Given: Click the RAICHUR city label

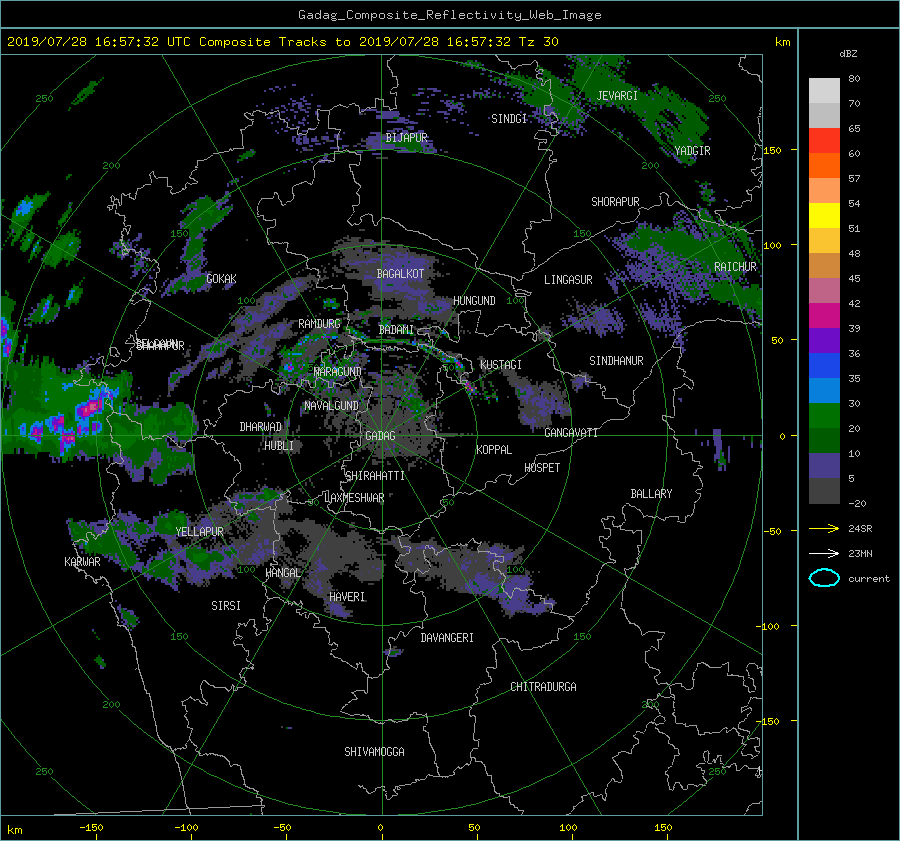Looking at the screenshot, I should pyautogui.click(x=735, y=267).
